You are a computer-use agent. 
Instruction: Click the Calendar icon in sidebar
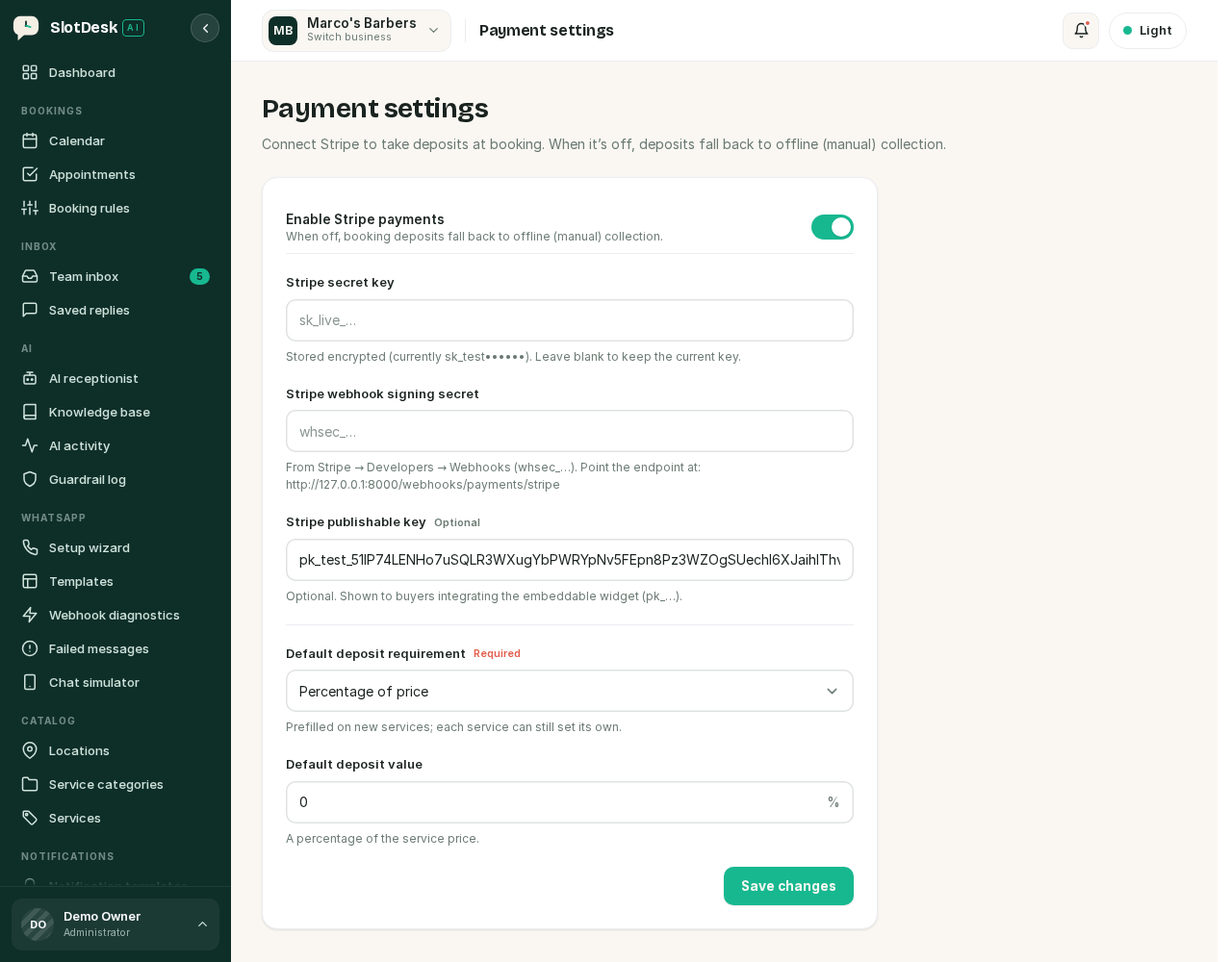pyautogui.click(x=30, y=140)
